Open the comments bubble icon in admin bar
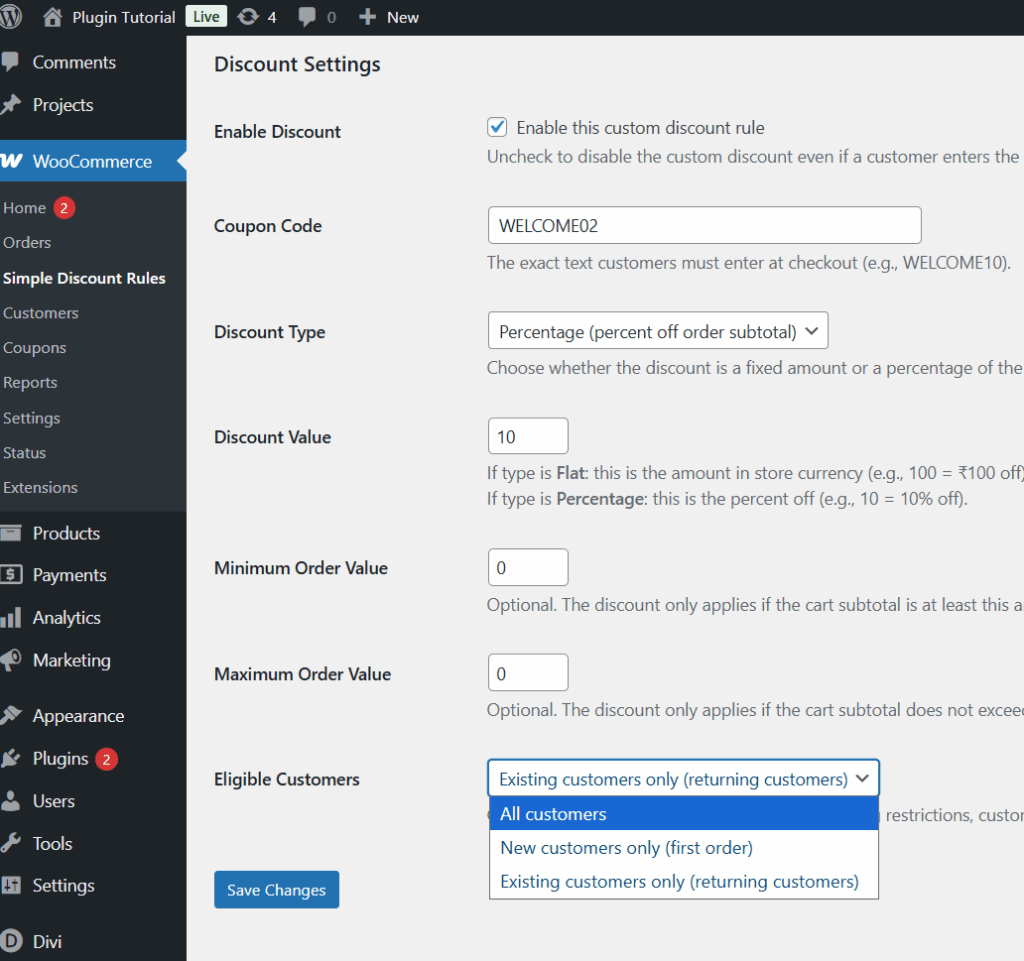1024x961 pixels. (309, 17)
